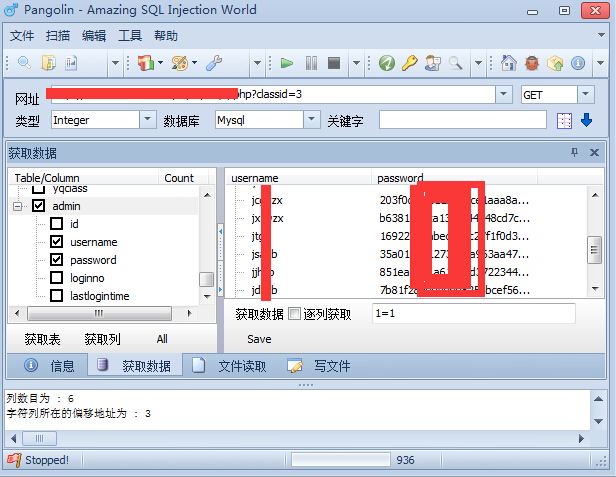
Task: Select the 获取数据 bottom tab
Action: tap(135, 366)
